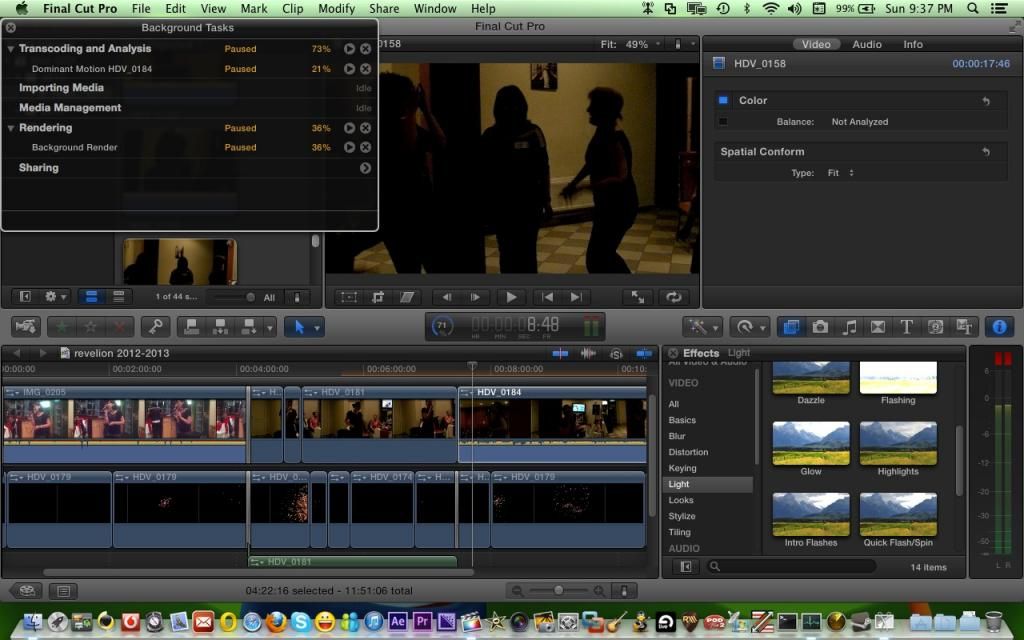Open the Retime speedometer menu
The height and width of the screenshot is (640, 1024).
coord(748,327)
